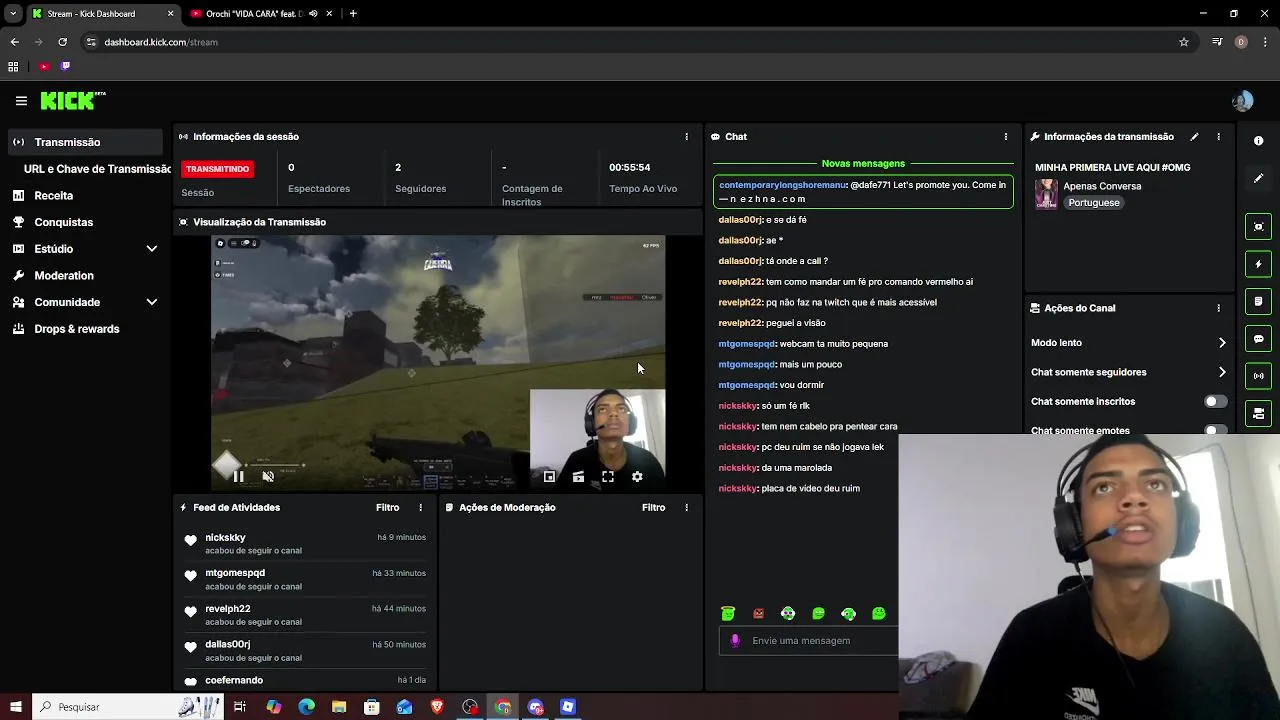Viewport: 1280px width, 720px height.
Task: Toggle the lightning bolt widget icon in rail
Action: click(x=1258, y=264)
